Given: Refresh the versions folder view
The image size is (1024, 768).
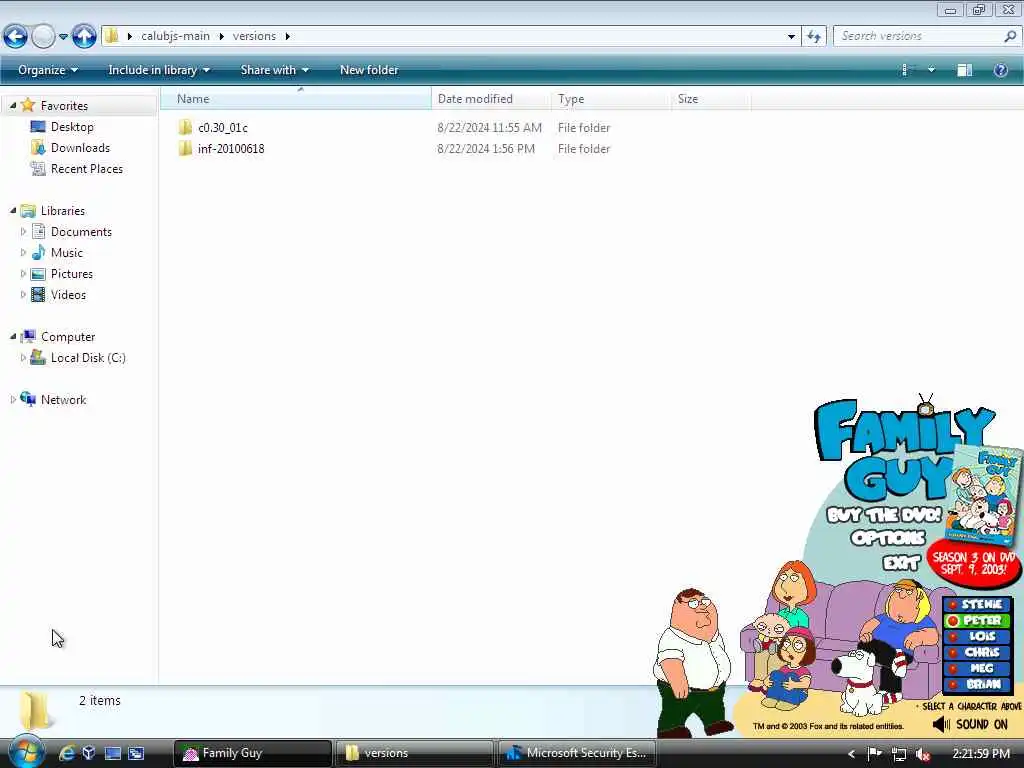Looking at the screenshot, I should pyautogui.click(x=814, y=36).
